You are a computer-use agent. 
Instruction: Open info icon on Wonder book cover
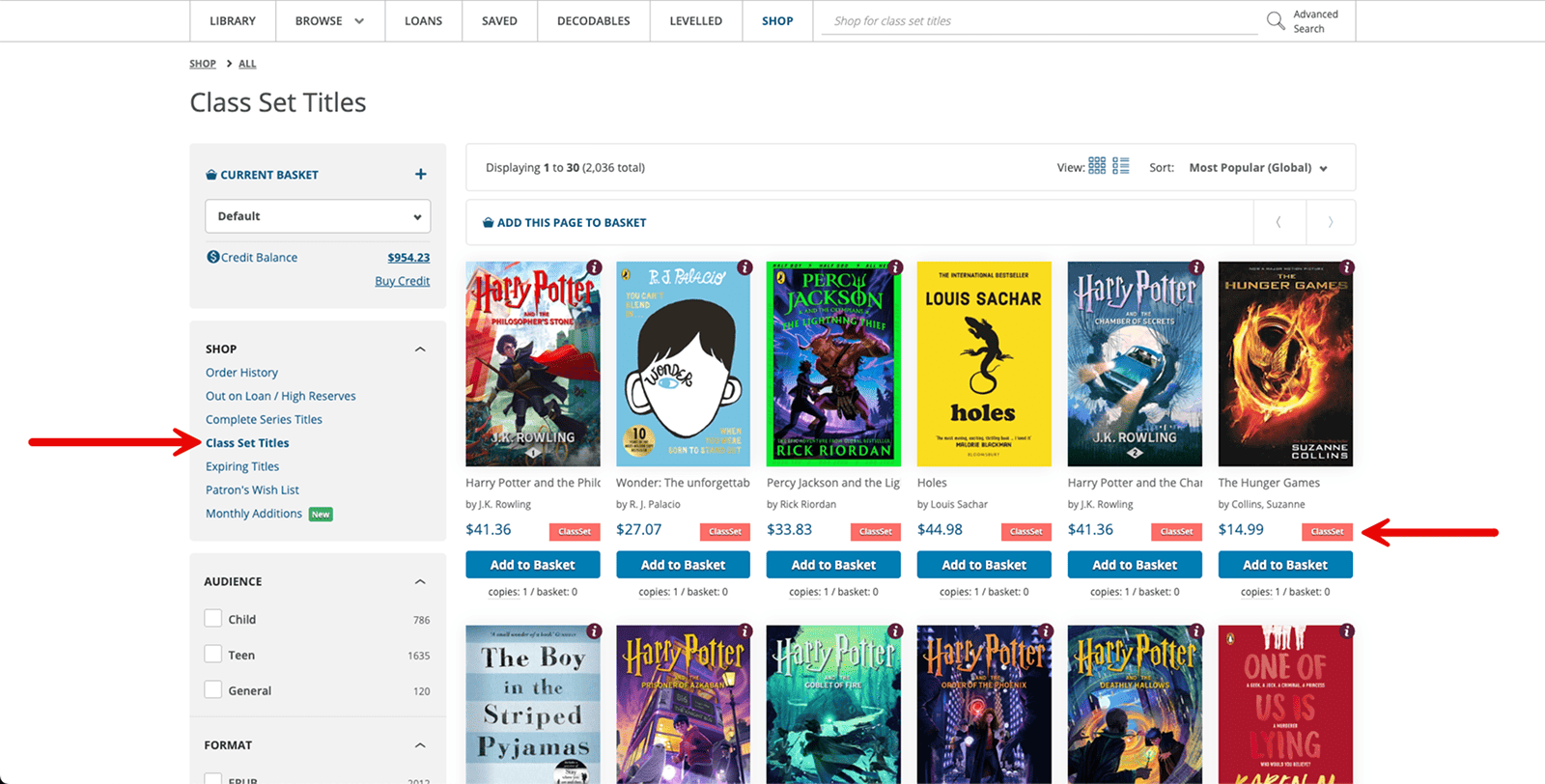click(744, 267)
